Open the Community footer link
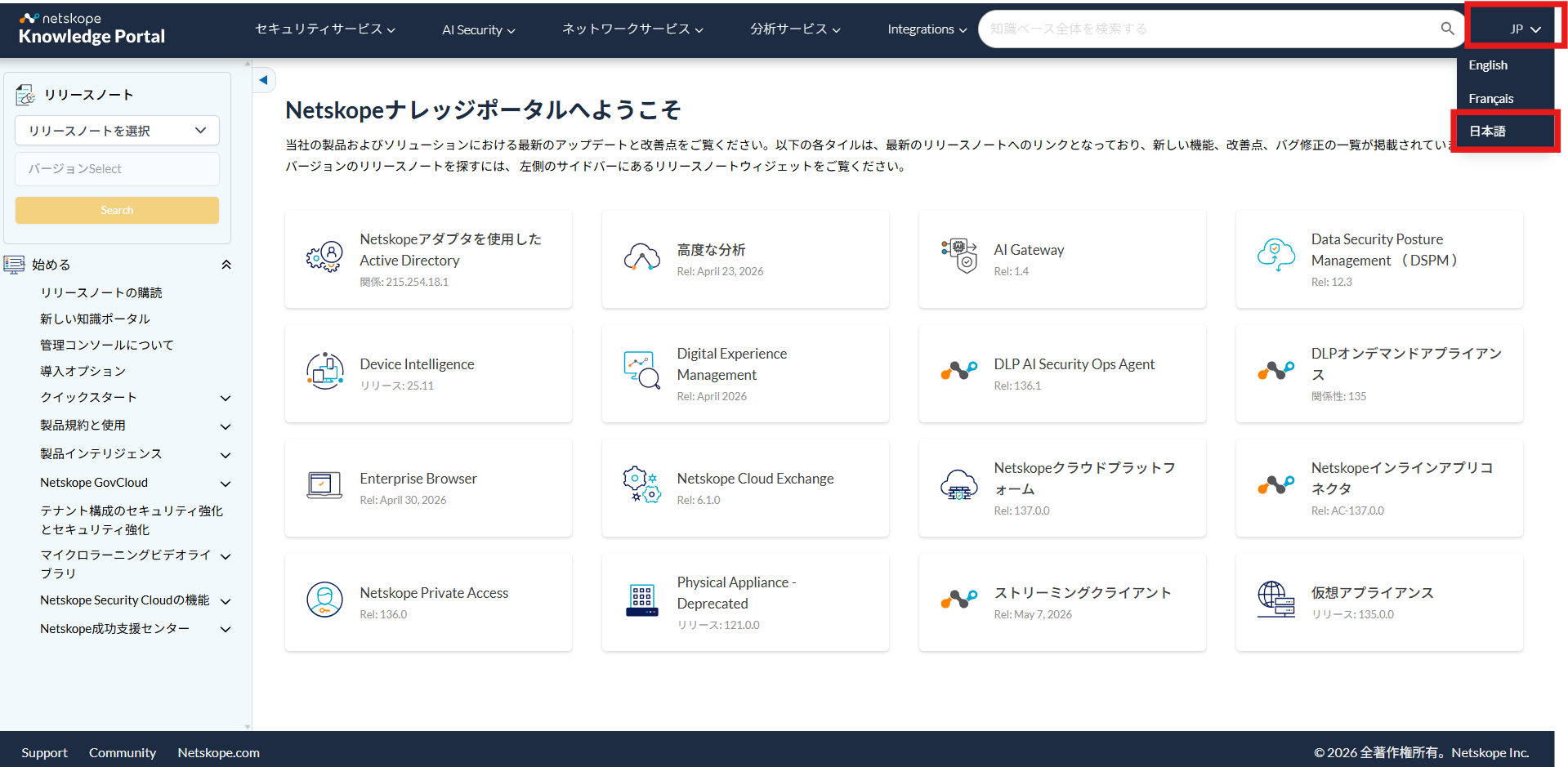 123,753
